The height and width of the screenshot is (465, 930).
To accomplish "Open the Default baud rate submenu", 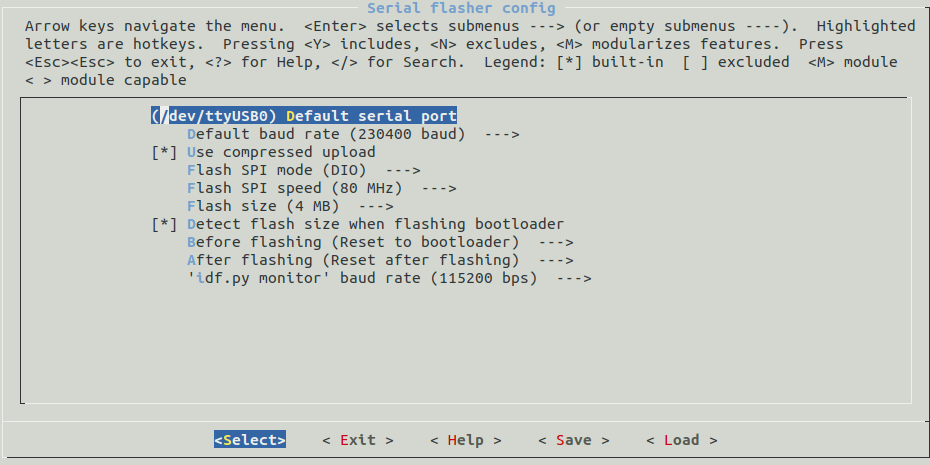I will pos(325,134).
